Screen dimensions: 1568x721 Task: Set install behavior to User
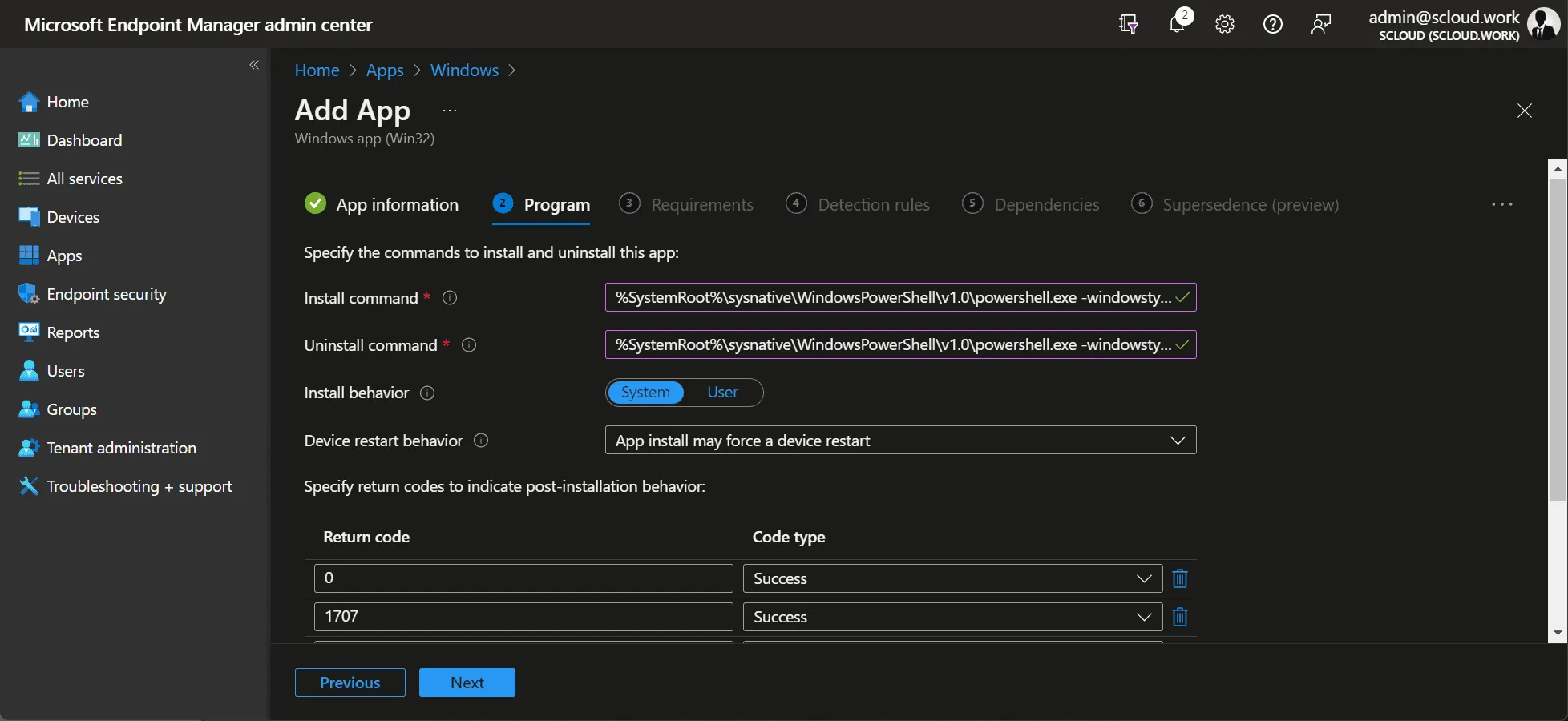[722, 393]
